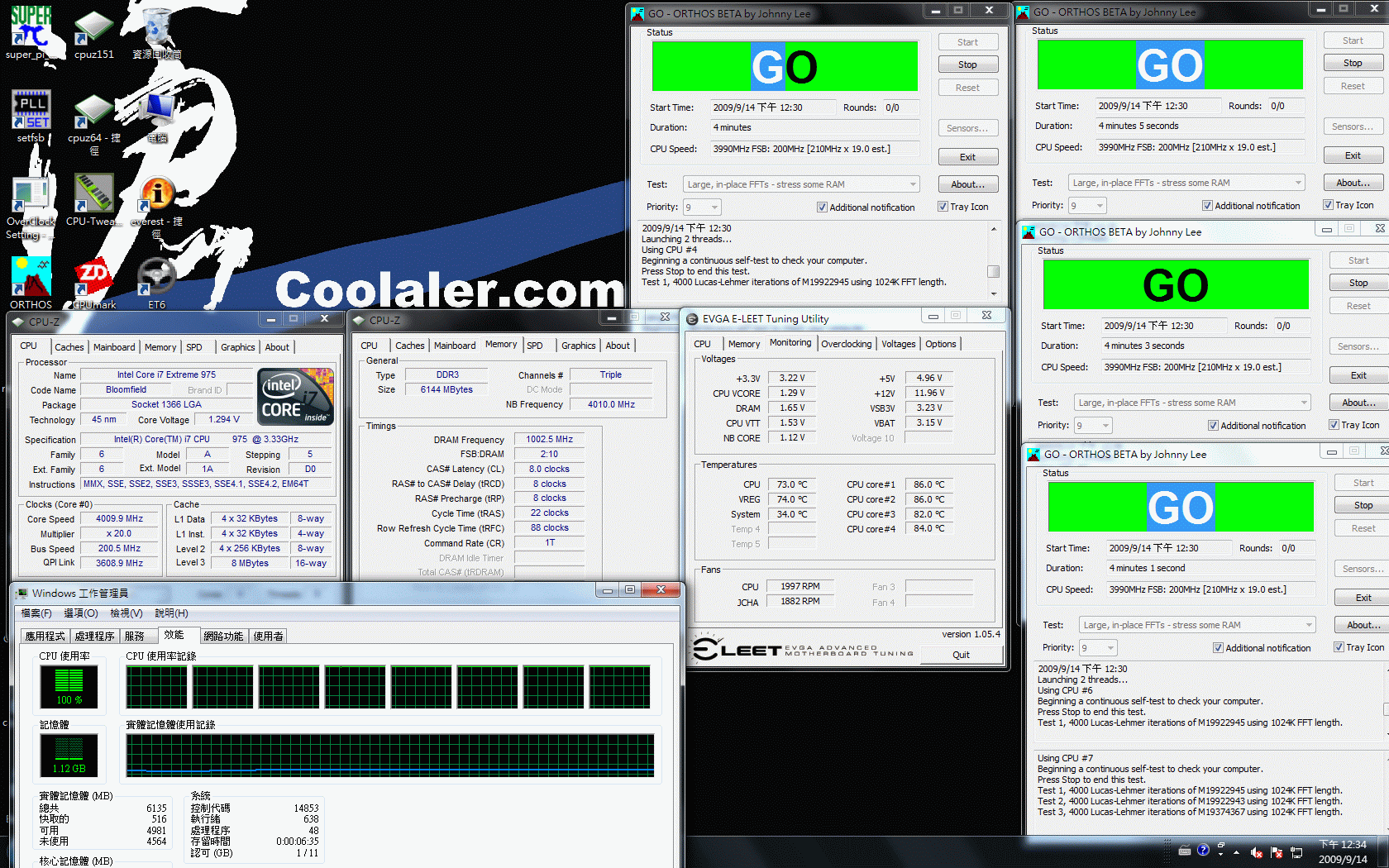
Task: Click Exit in the ORTHOS 3 seconds window
Action: (1358, 375)
